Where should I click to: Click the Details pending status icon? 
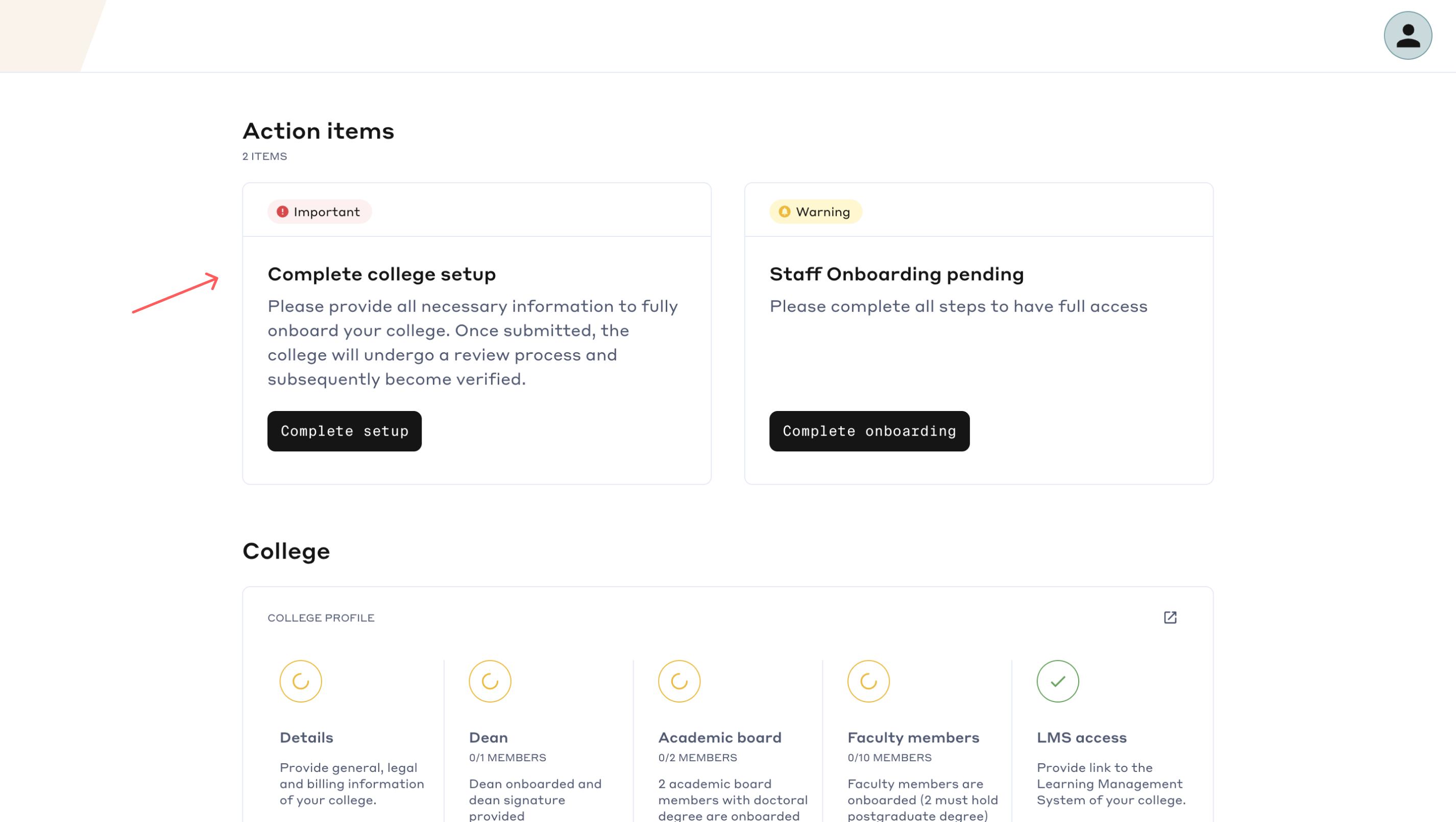(x=301, y=681)
